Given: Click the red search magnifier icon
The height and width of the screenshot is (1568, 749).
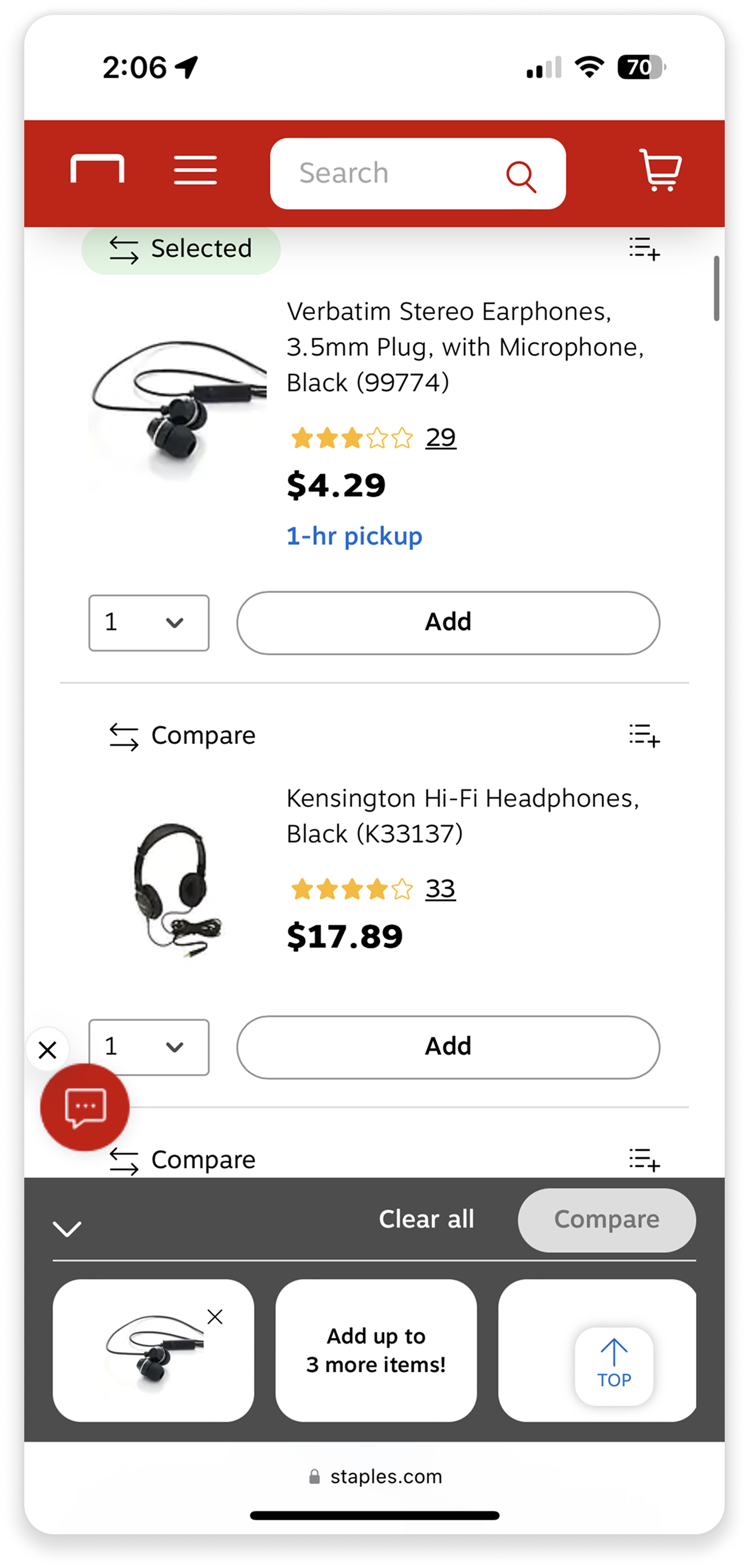Looking at the screenshot, I should 521,176.
